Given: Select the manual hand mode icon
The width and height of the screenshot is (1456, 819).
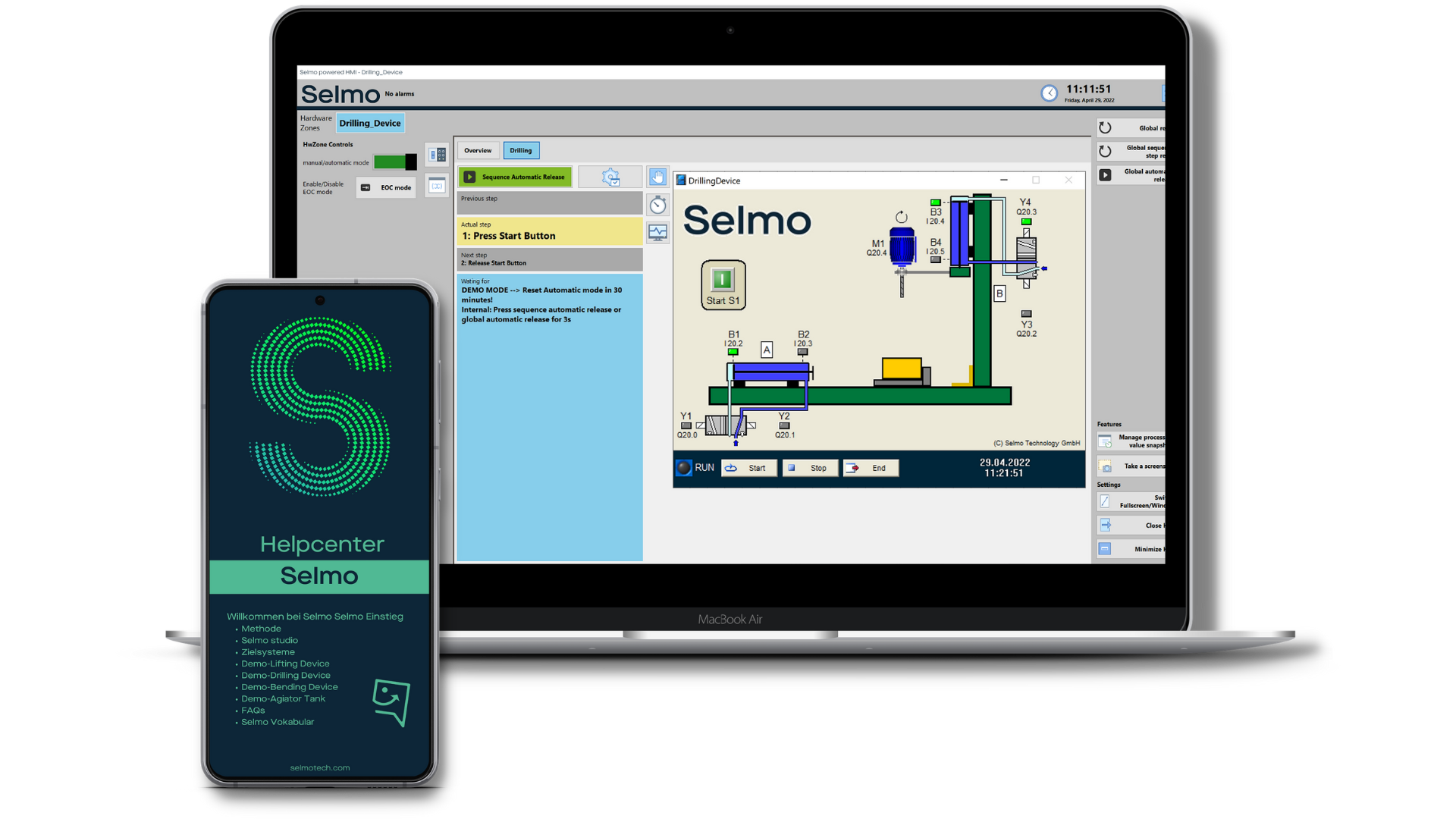Looking at the screenshot, I should tap(657, 177).
